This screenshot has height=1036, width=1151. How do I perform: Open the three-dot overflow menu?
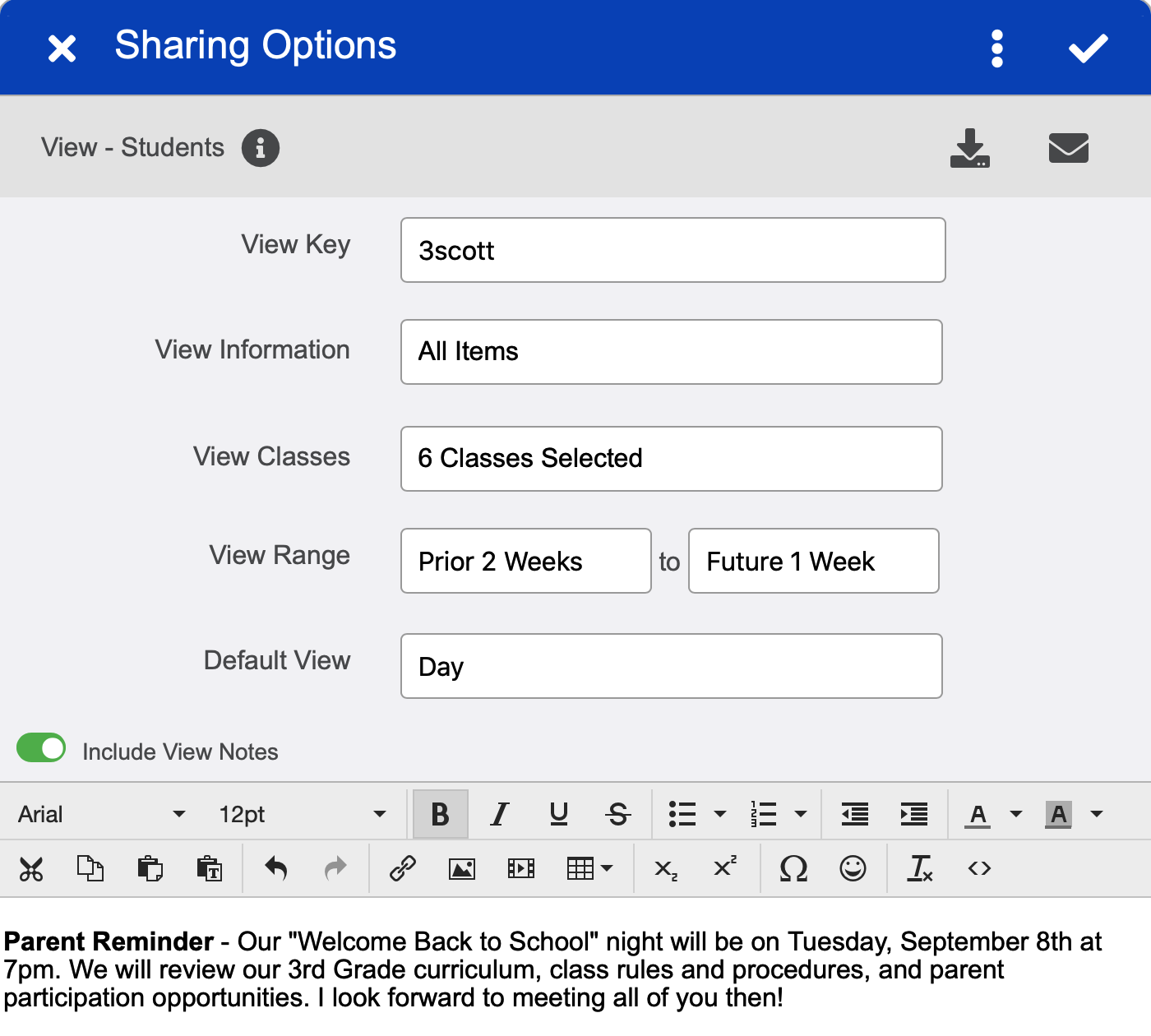coord(997,48)
